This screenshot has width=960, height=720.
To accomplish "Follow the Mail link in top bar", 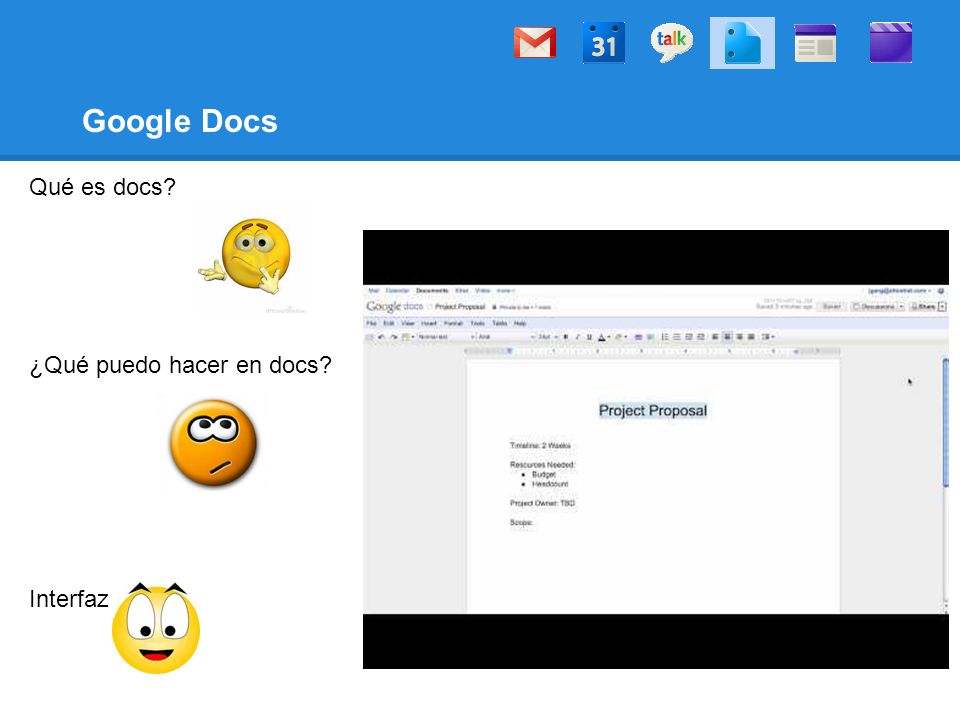I will tap(373, 291).
